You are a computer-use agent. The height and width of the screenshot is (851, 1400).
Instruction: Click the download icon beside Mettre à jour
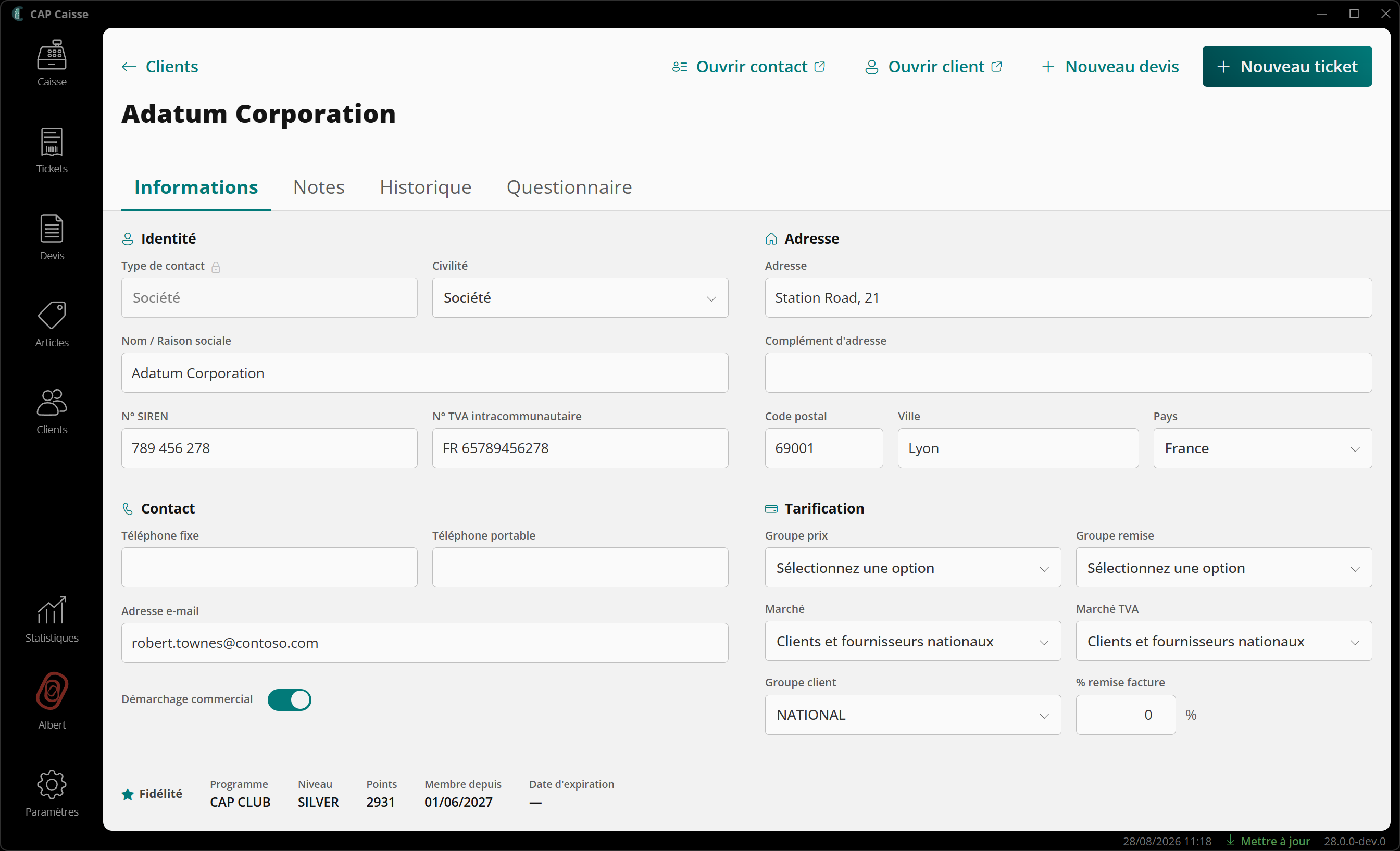tap(1230, 840)
